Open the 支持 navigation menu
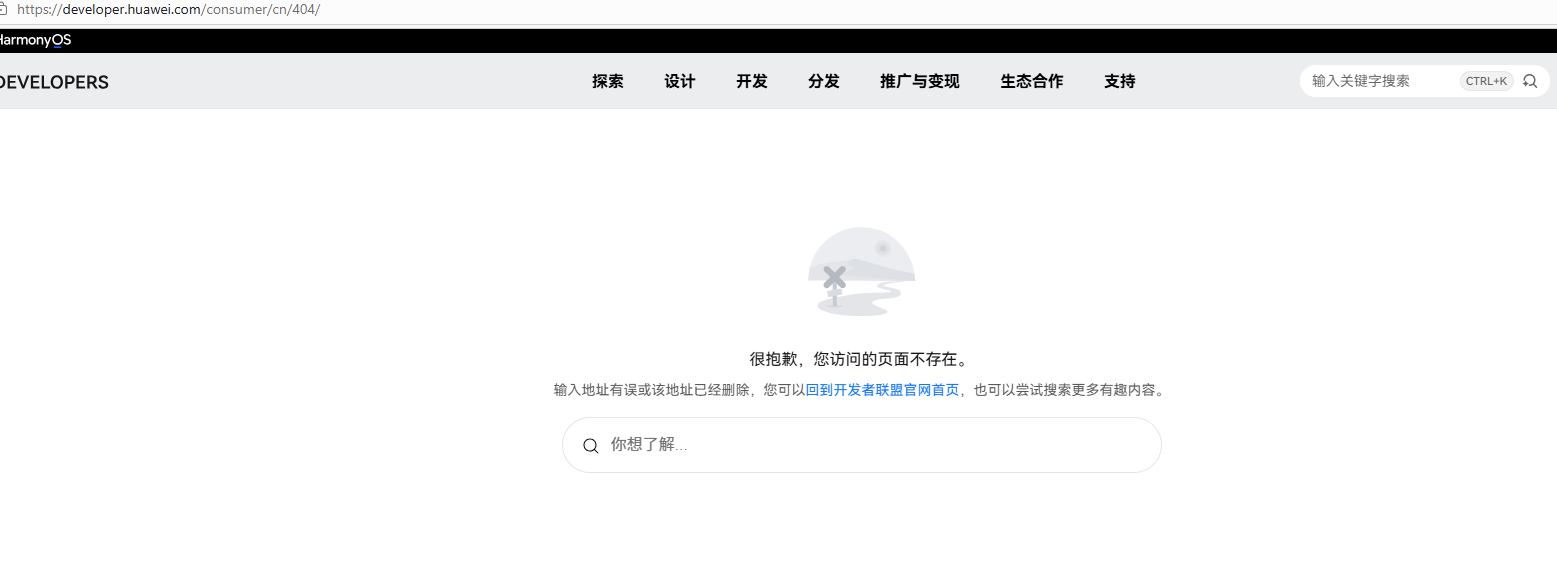The width and height of the screenshot is (1557, 563). point(1120,82)
